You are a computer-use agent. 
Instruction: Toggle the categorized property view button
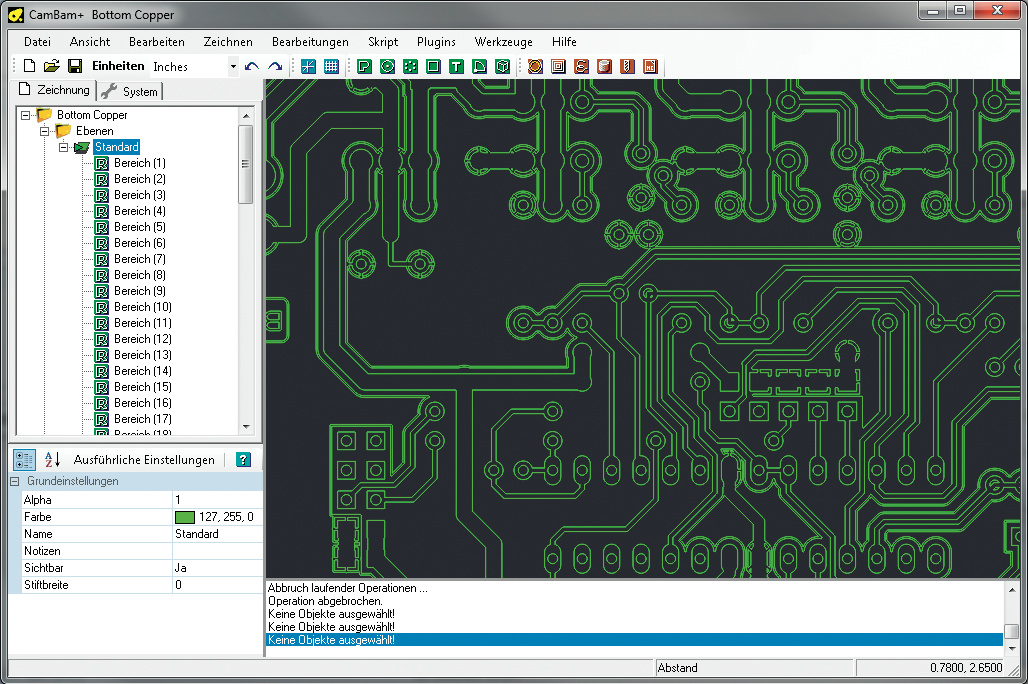25,460
